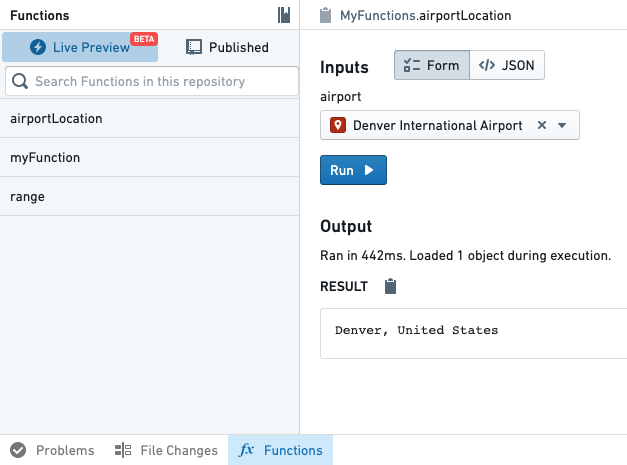Viewport: 627px width, 465px height.
Task: Click the play arrow inside Run button
Action: point(369,170)
